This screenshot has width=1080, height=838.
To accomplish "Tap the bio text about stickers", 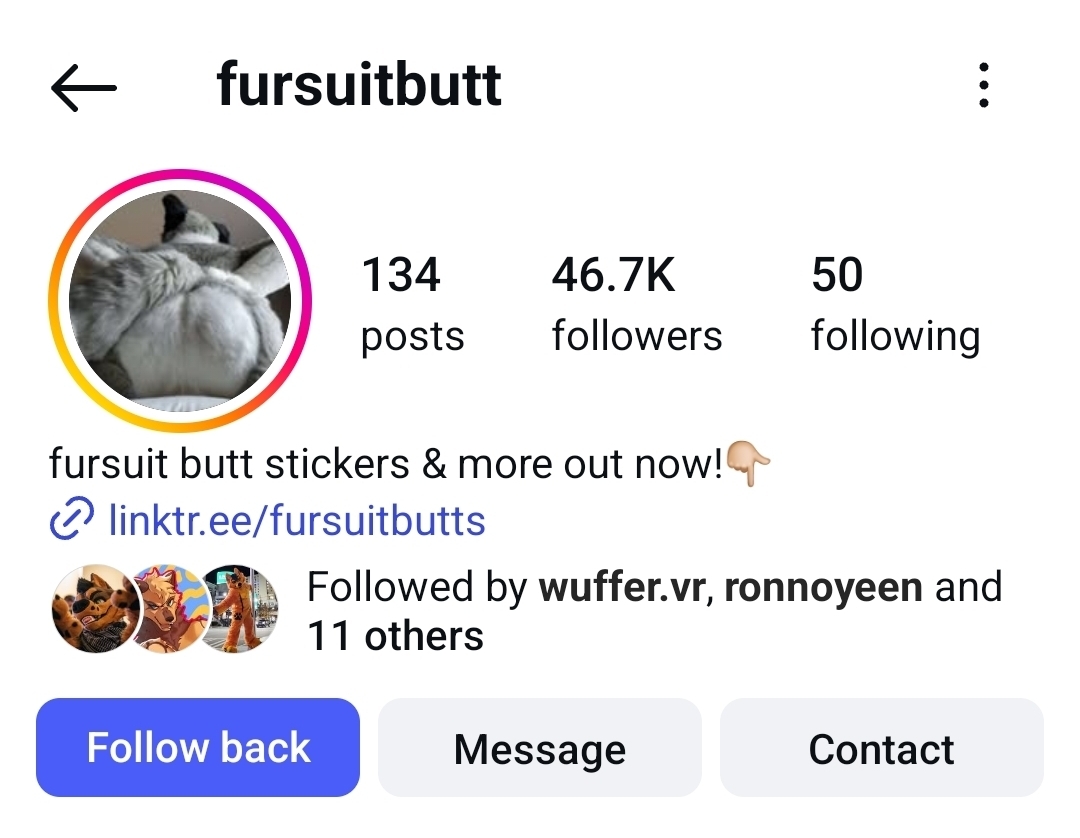I will point(386,463).
